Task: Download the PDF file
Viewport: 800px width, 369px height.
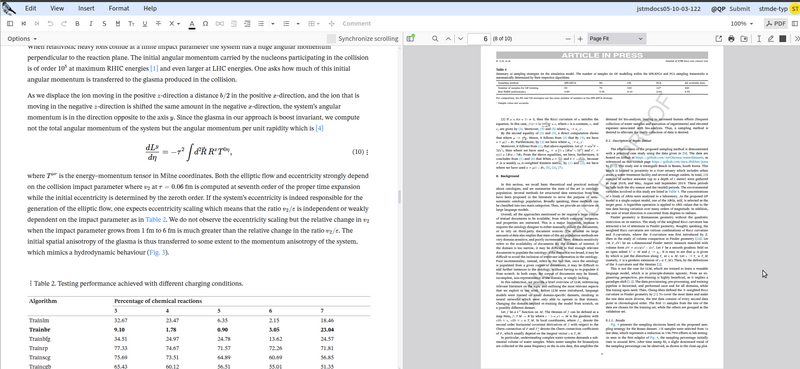Action: pos(744,39)
